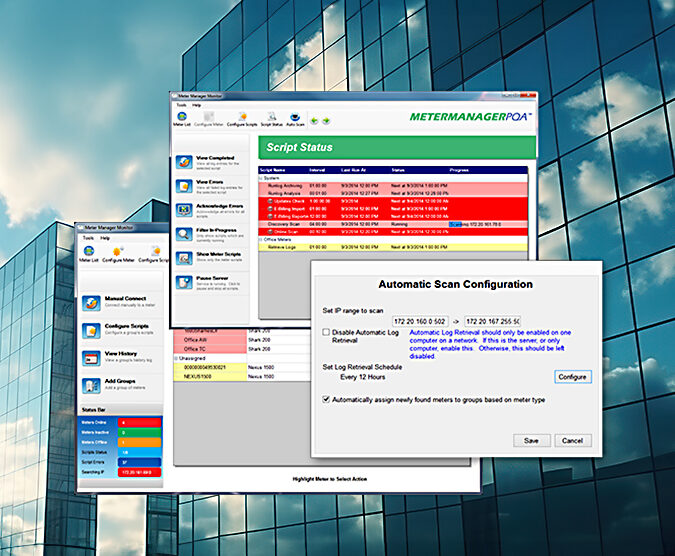
Task: Click the Searching IP status value
Action: pos(139,472)
